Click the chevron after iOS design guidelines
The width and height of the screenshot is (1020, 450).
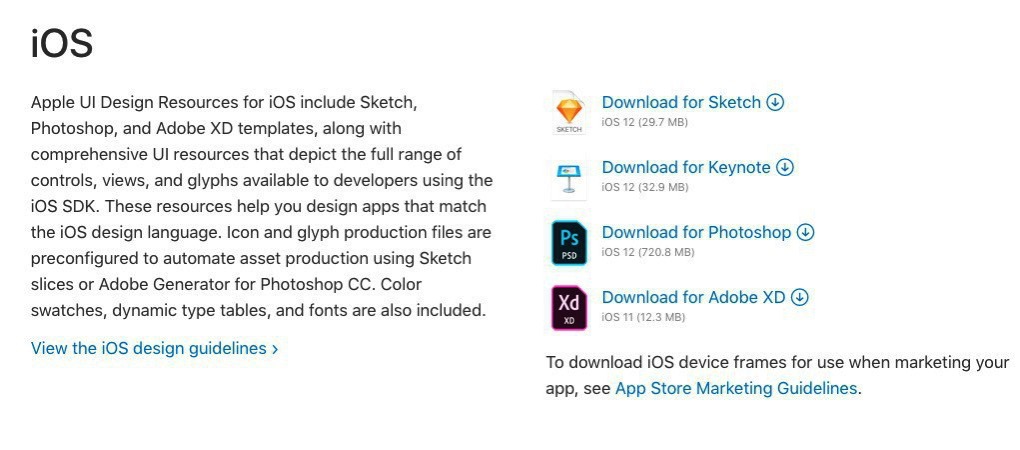[x=275, y=349]
